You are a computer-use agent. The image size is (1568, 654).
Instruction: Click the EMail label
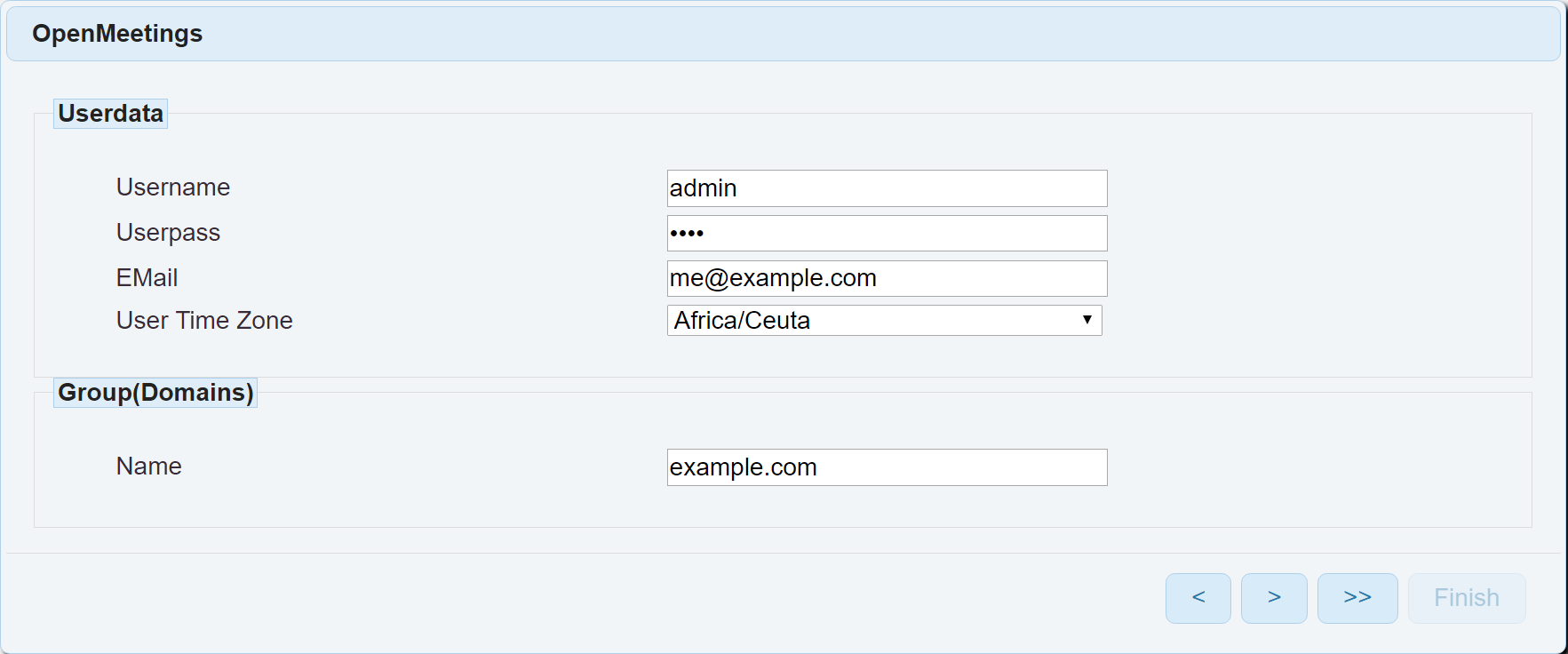[147, 278]
